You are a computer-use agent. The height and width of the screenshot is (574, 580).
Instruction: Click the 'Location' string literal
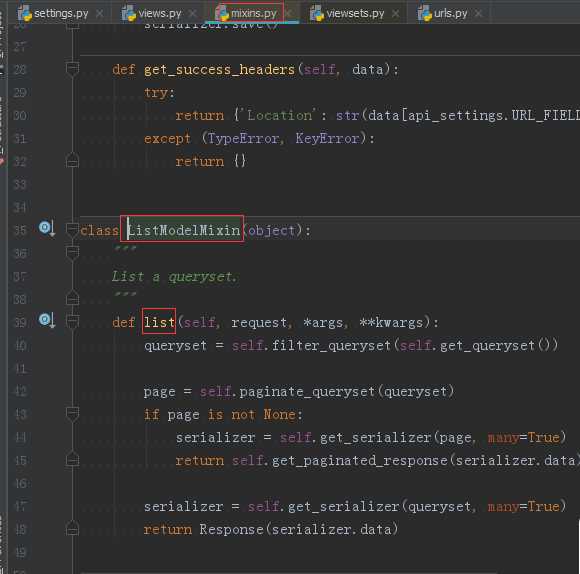point(280,115)
